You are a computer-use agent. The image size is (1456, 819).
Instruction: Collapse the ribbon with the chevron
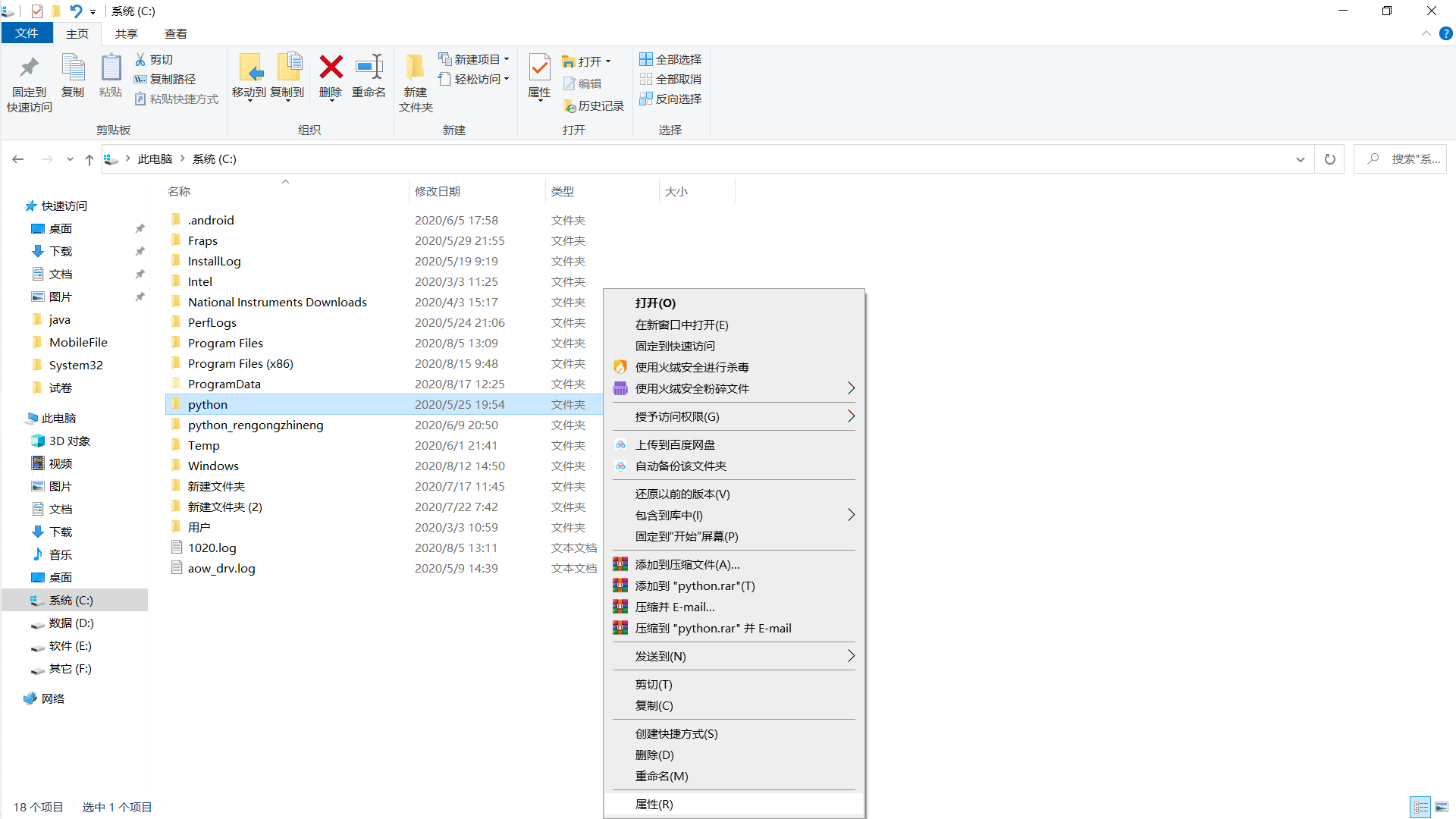(1426, 33)
